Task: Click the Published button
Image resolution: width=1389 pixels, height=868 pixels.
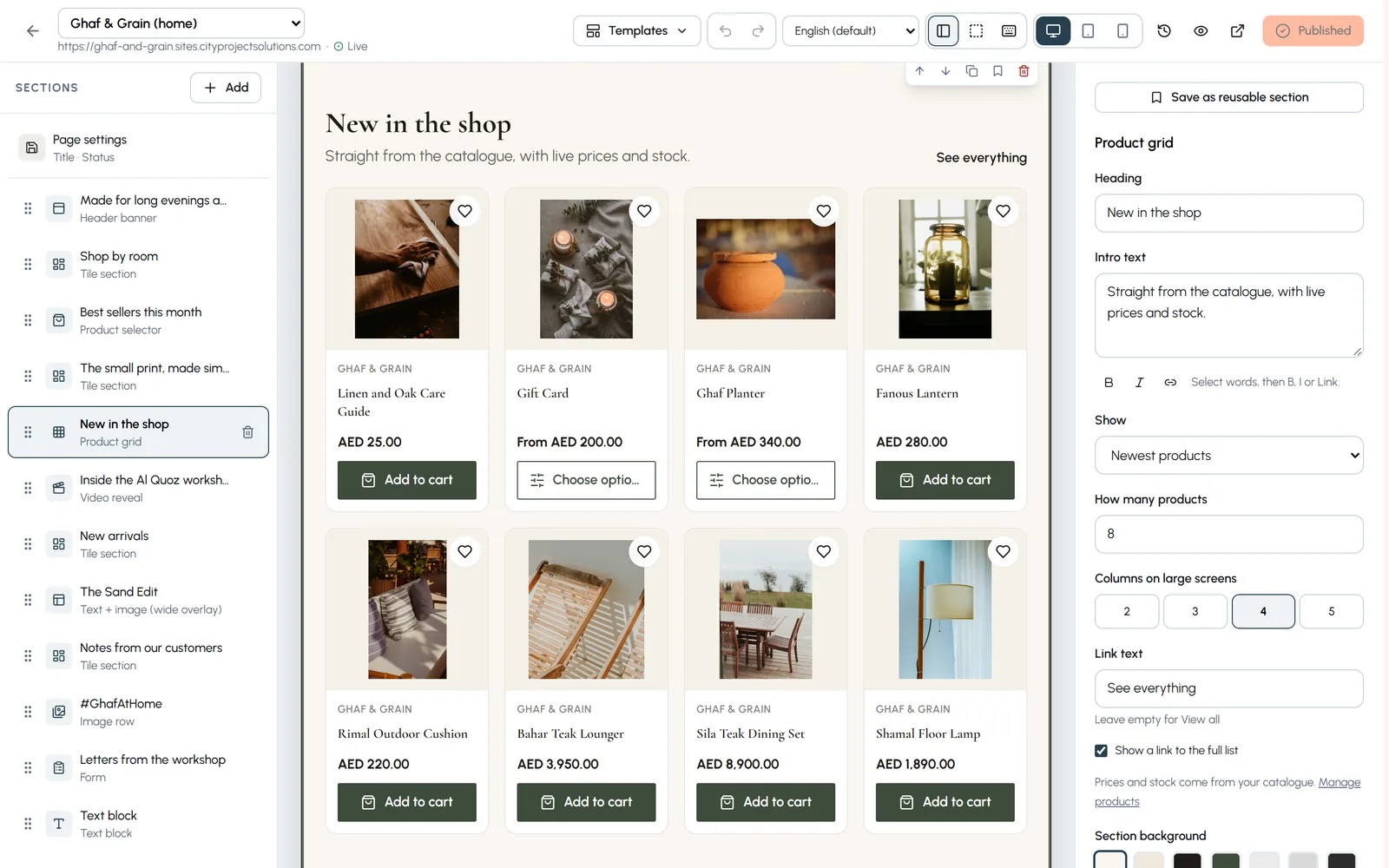Action: pyautogui.click(x=1313, y=30)
